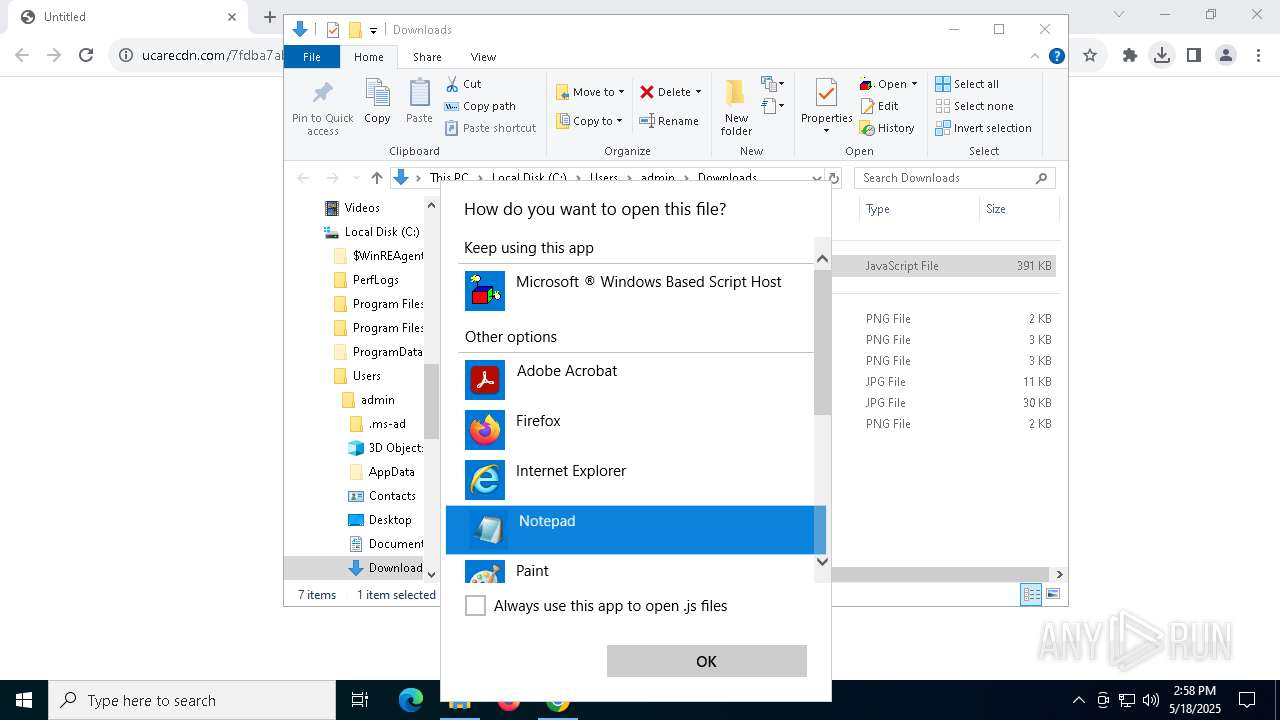Screen dimensions: 1280x720
Task: Tick Always use this app checkbox
Action: point(476,606)
